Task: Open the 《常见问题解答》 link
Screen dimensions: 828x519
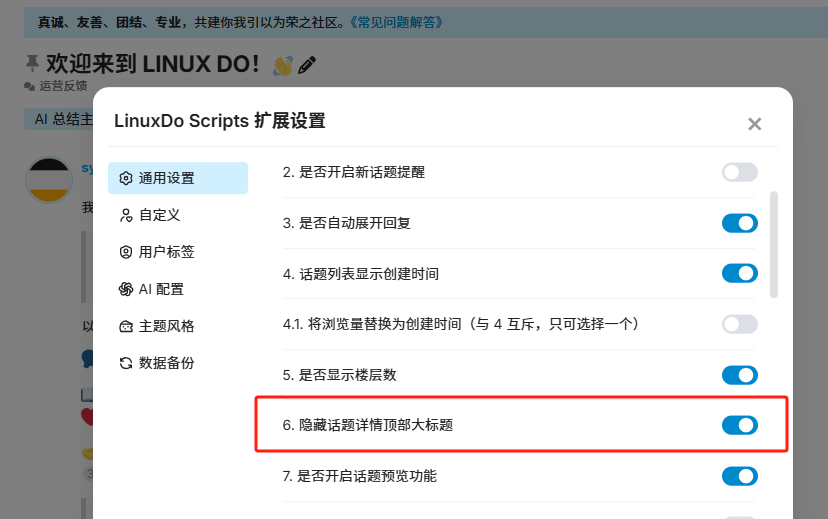Action: click(x=396, y=22)
